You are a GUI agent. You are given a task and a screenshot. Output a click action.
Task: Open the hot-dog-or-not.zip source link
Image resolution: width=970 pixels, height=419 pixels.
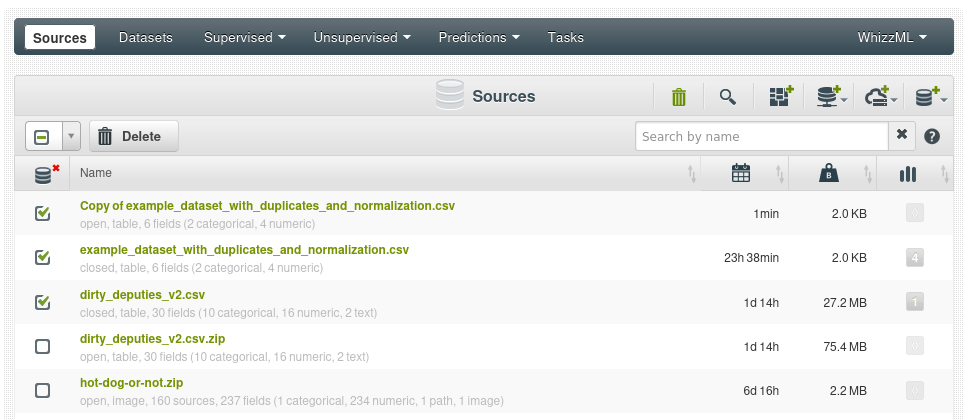pos(131,382)
